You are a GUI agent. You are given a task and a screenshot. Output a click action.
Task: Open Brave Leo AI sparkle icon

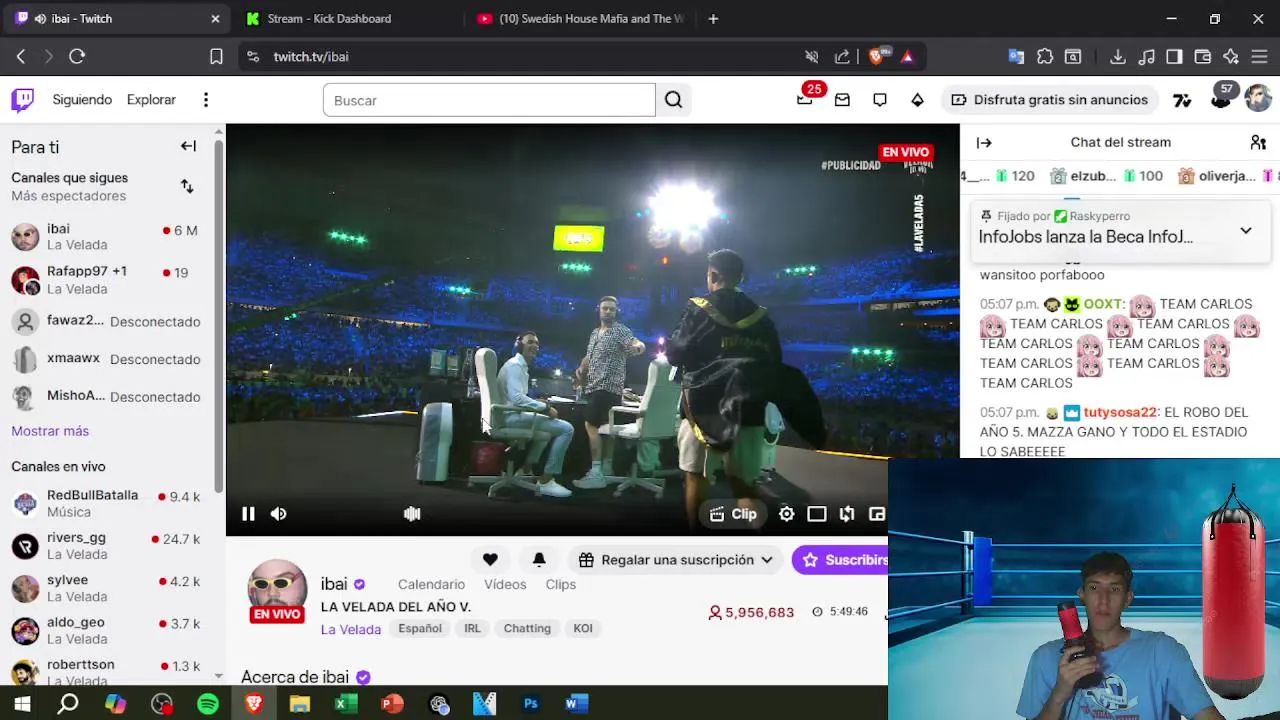(1231, 57)
